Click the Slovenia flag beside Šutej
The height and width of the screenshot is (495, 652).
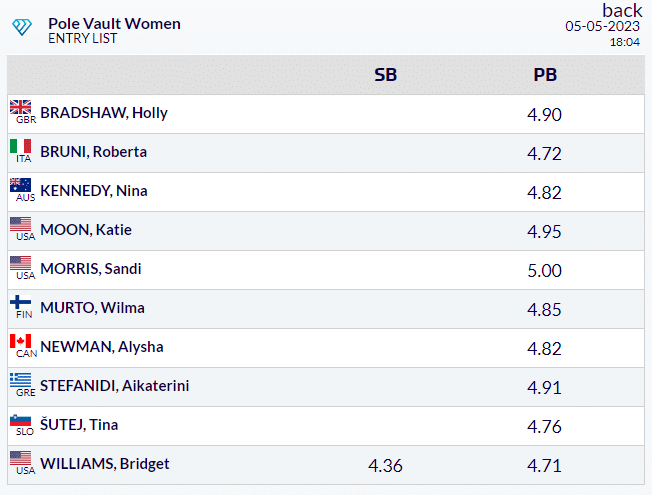[x=20, y=419]
